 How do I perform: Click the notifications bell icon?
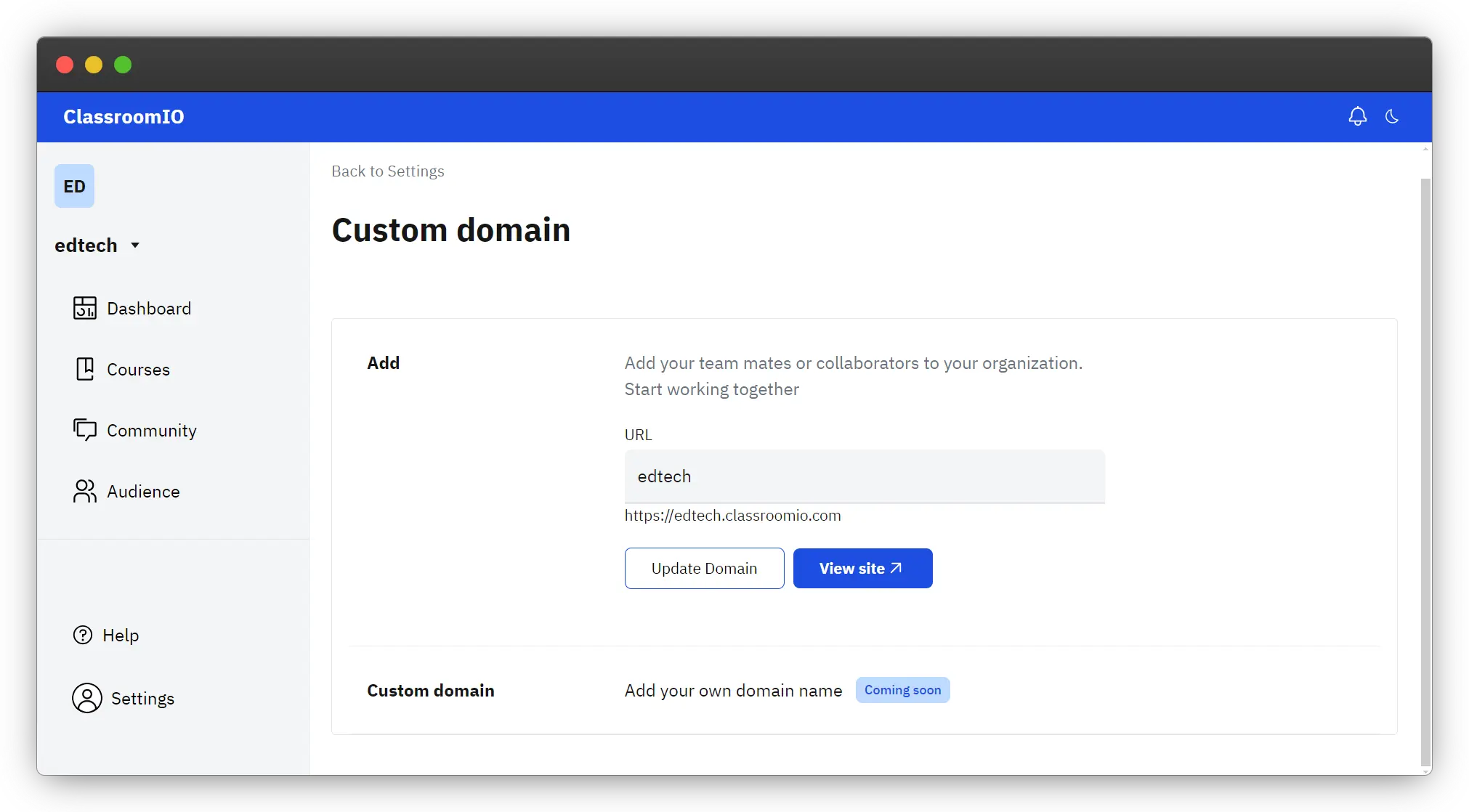pyautogui.click(x=1357, y=116)
